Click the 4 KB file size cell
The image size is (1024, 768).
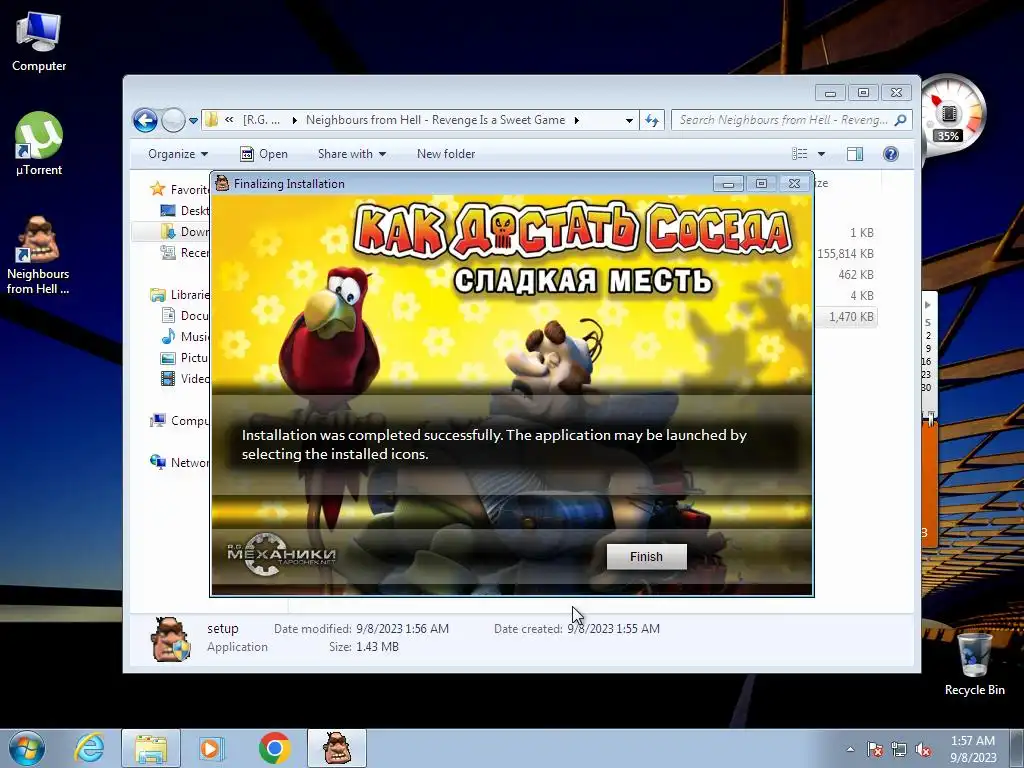coord(861,295)
